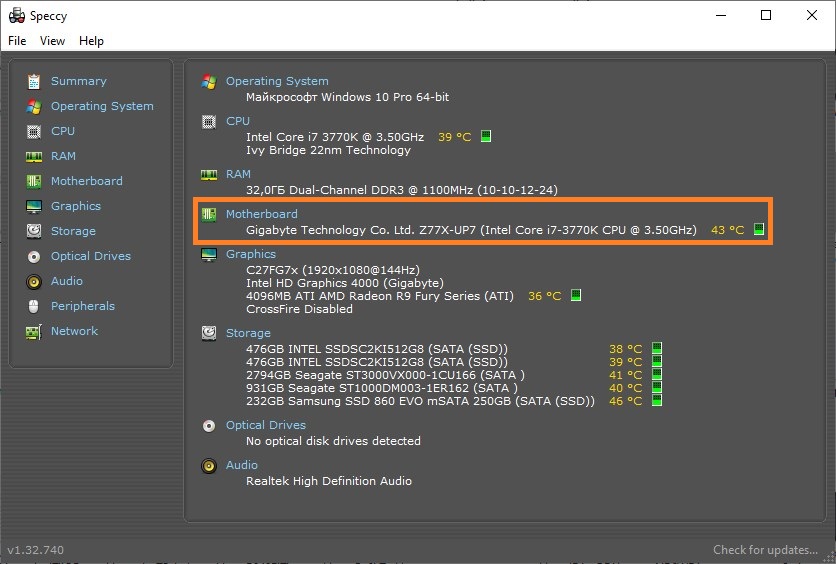Select the Peripherals mouse icon in sidebar
Image resolution: width=836 pixels, height=564 pixels.
[x=34, y=307]
